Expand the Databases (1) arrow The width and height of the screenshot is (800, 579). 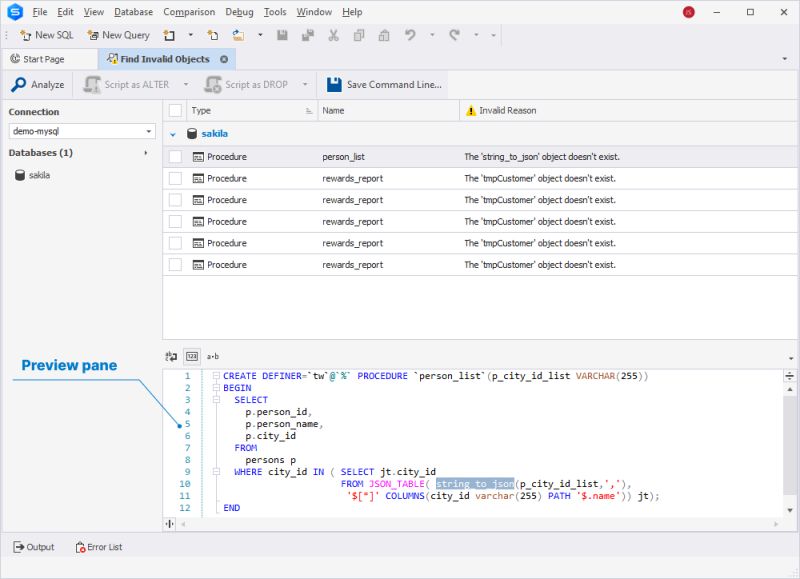click(x=146, y=153)
